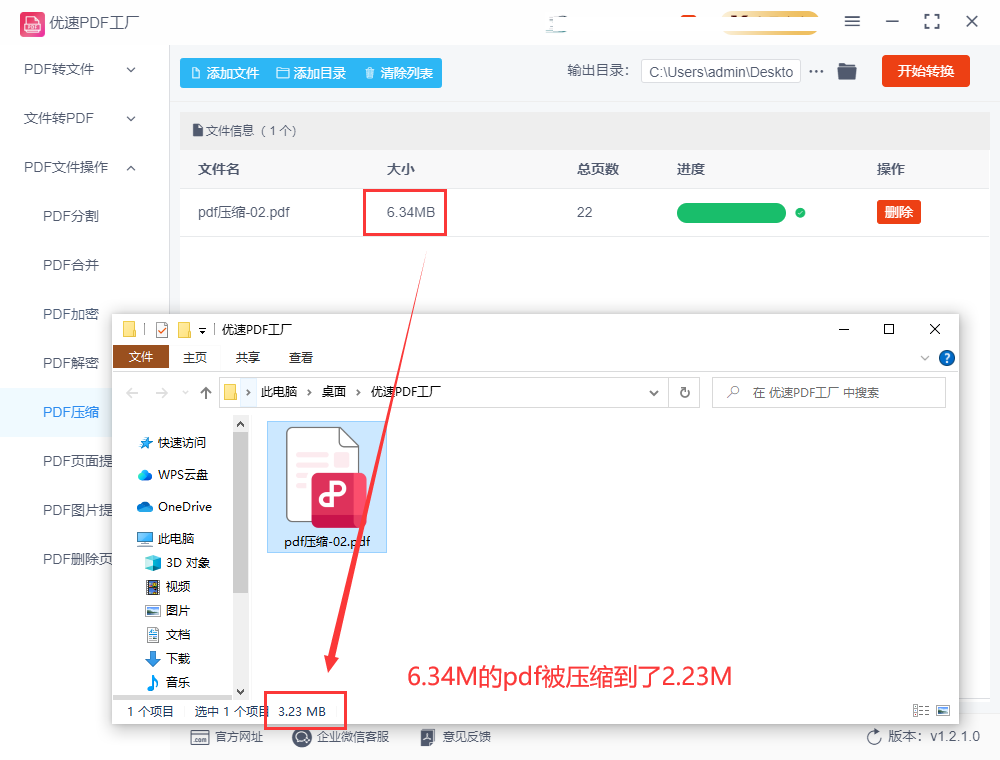Image resolution: width=1000 pixels, height=760 pixels.
Task: Open OneDrive in Explorer navigation pane
Action: [x=174, y=507]
